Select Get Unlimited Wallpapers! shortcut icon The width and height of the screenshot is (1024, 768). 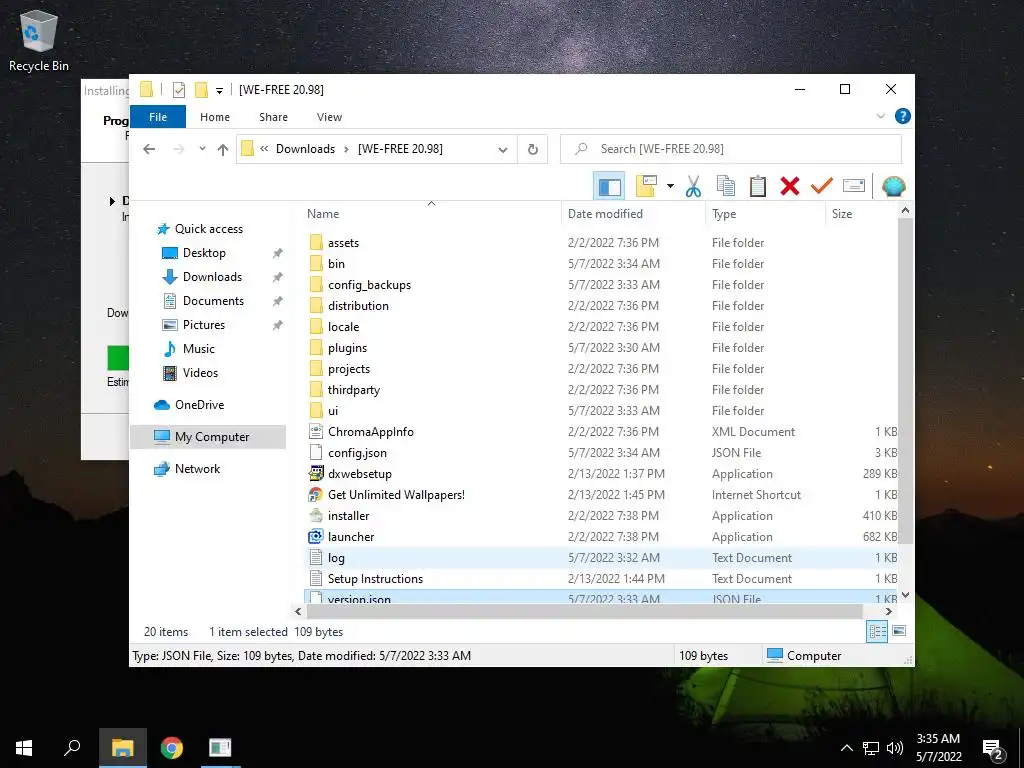coord(316,494)
